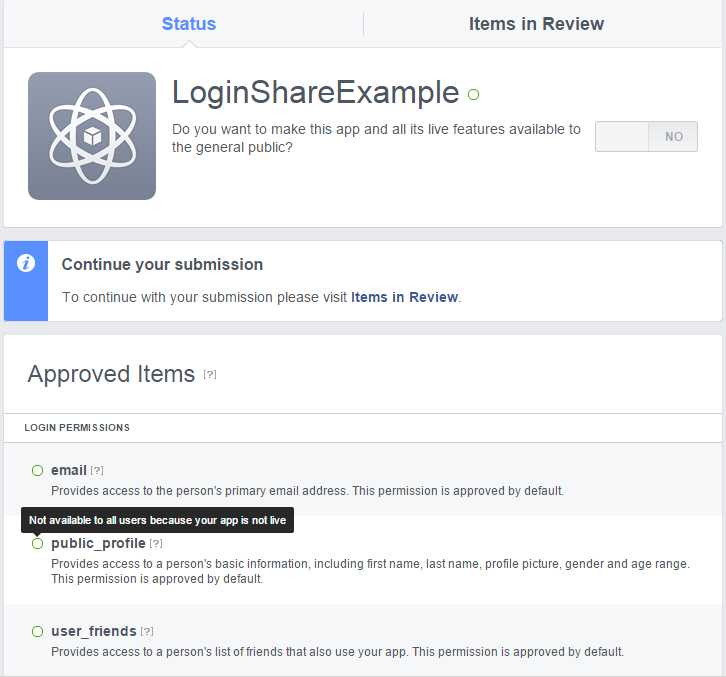This screenshot has height=677, width=726.
Task: Click the NO label on the live toggle
Action: [674, 137]
